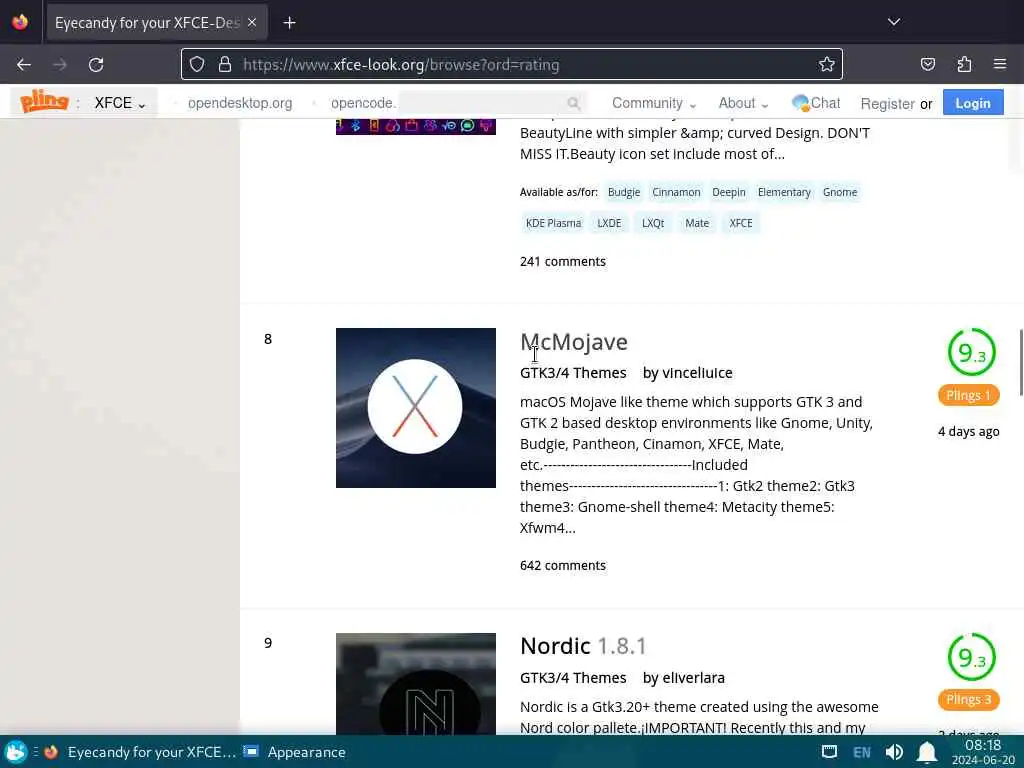Image resolution: width=1024 pixels, height=768 pixels.
Task: Click McMojave's 9.3 rating circle
Action: 971,352
